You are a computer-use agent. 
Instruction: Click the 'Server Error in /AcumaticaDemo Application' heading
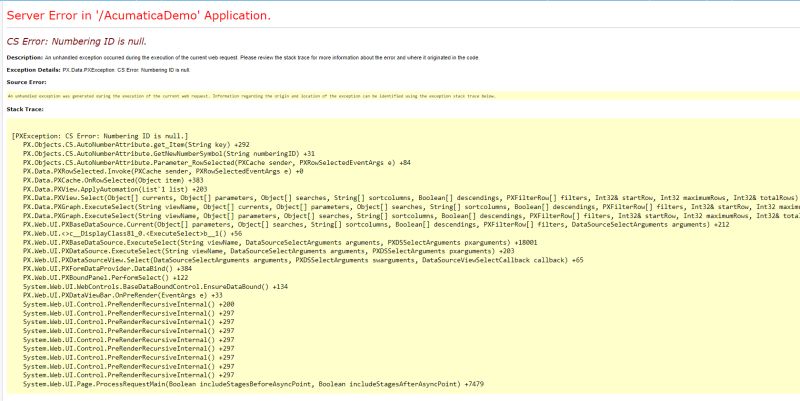138,16
